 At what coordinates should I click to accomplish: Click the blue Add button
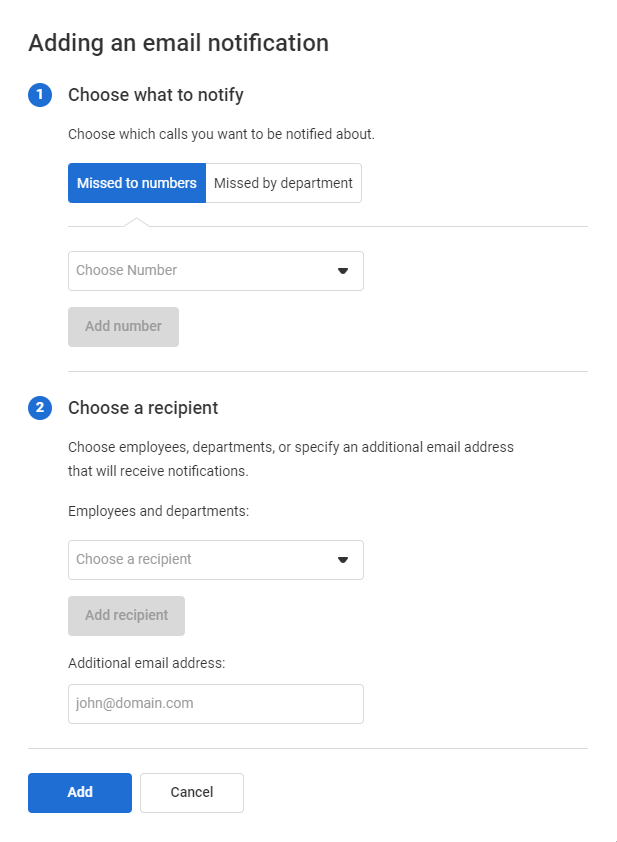pos(80,793)
